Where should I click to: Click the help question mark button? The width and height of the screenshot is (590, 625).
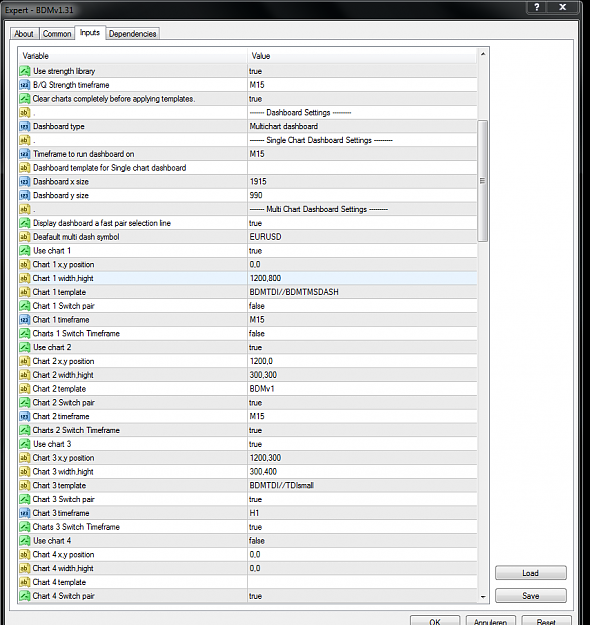coord(537,7)
